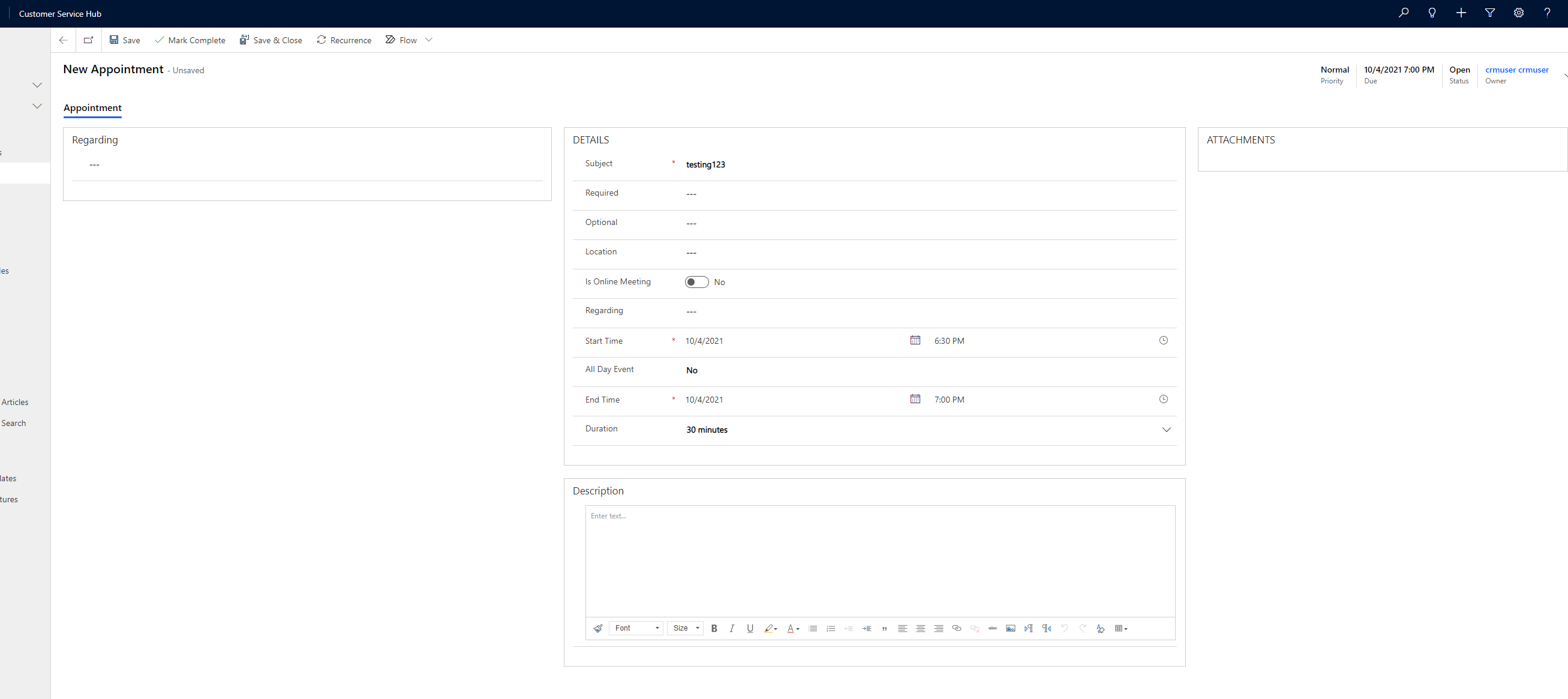Insert an image in the Description editor
Image resolution: width=1568 pixels, height=699 pixels.
[1010, 628]
